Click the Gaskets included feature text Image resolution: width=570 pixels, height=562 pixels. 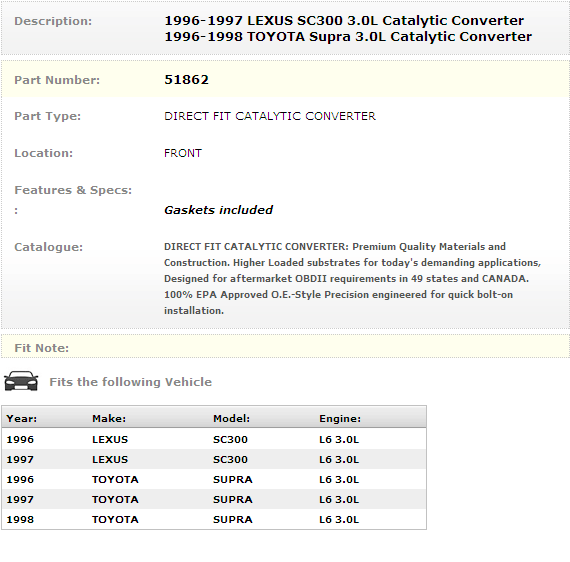pos(218,210)
